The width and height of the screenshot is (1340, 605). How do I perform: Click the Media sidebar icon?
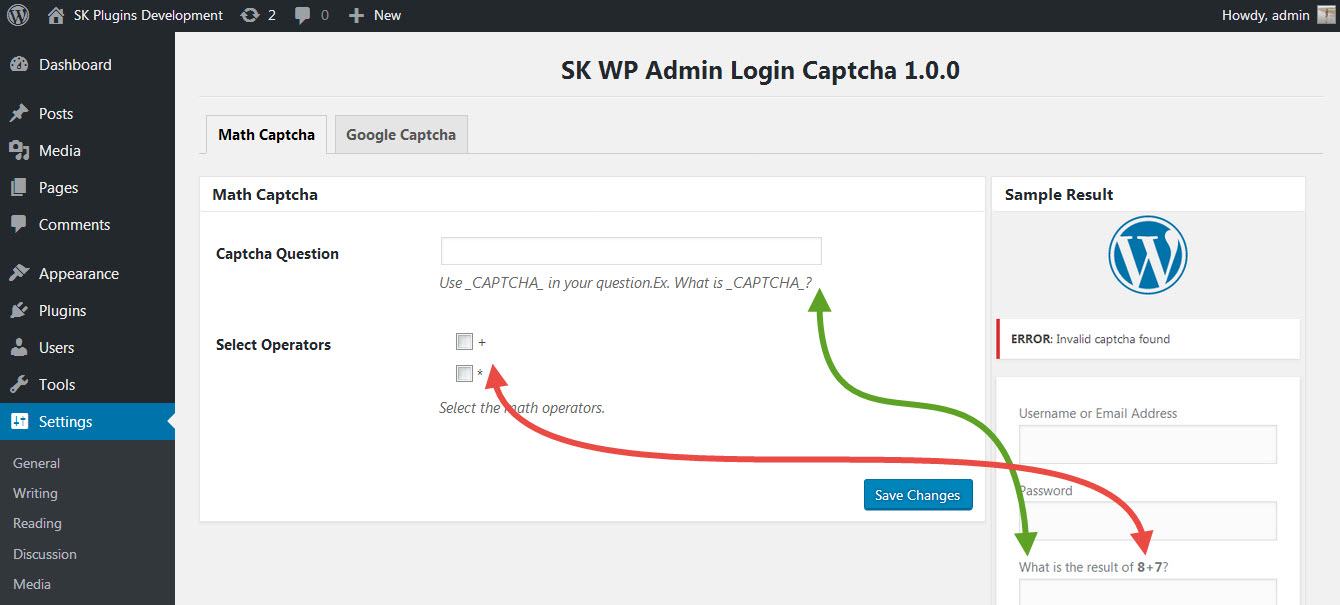click(x=19, y=151)
